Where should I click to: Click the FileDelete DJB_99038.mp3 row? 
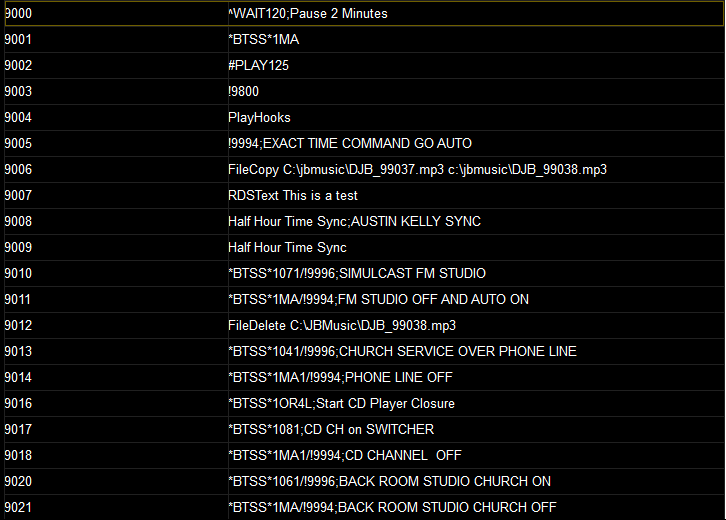[364, 325]
